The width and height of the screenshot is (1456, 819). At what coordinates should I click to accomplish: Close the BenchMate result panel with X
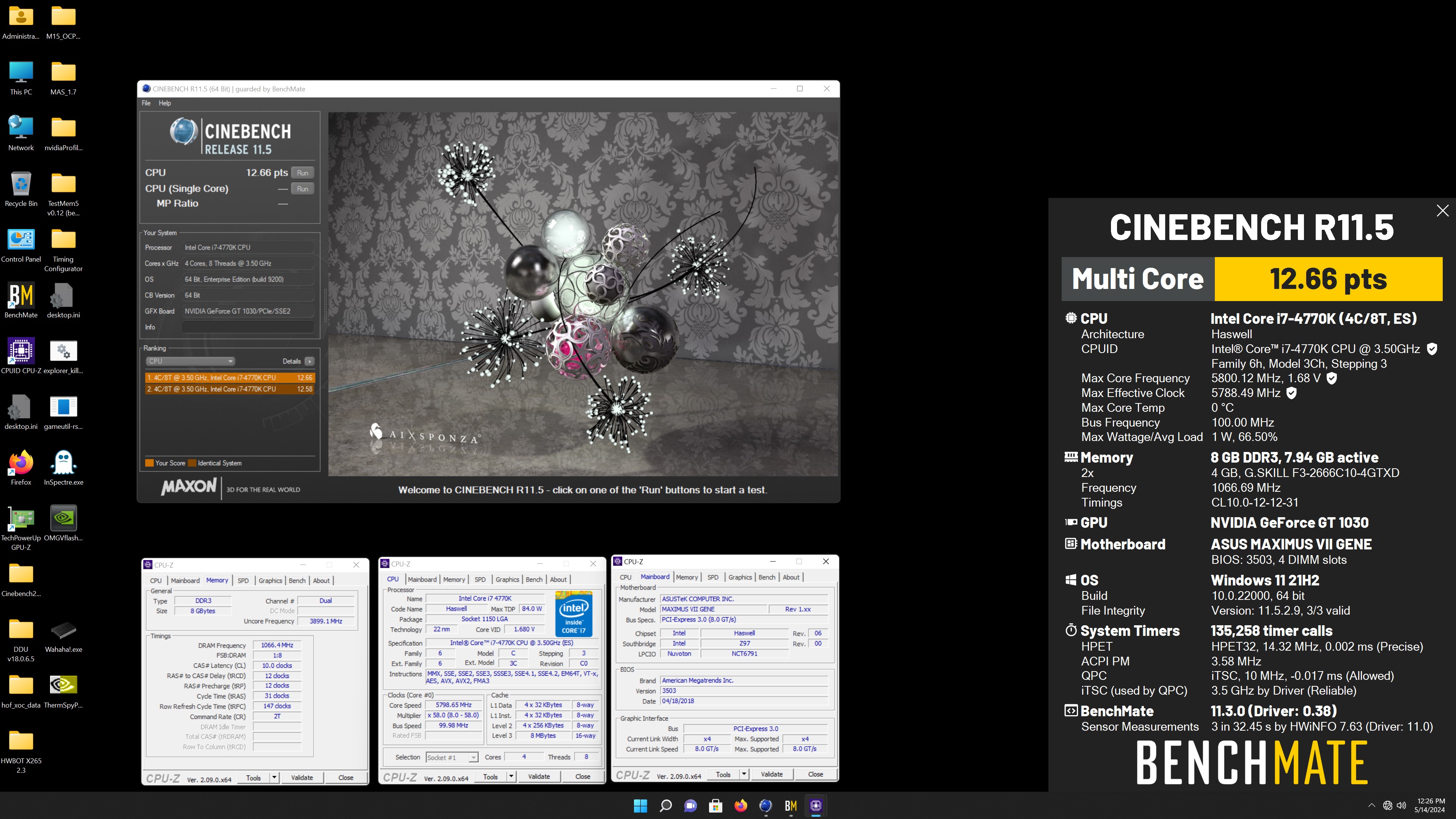coord(1442,211)
